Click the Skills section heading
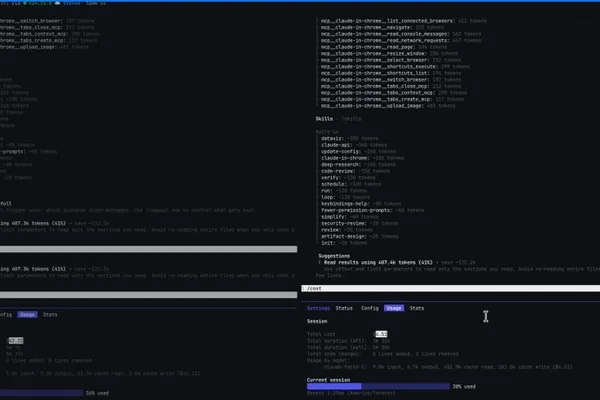This screenshot has width=600, height=400. (324, 119)
